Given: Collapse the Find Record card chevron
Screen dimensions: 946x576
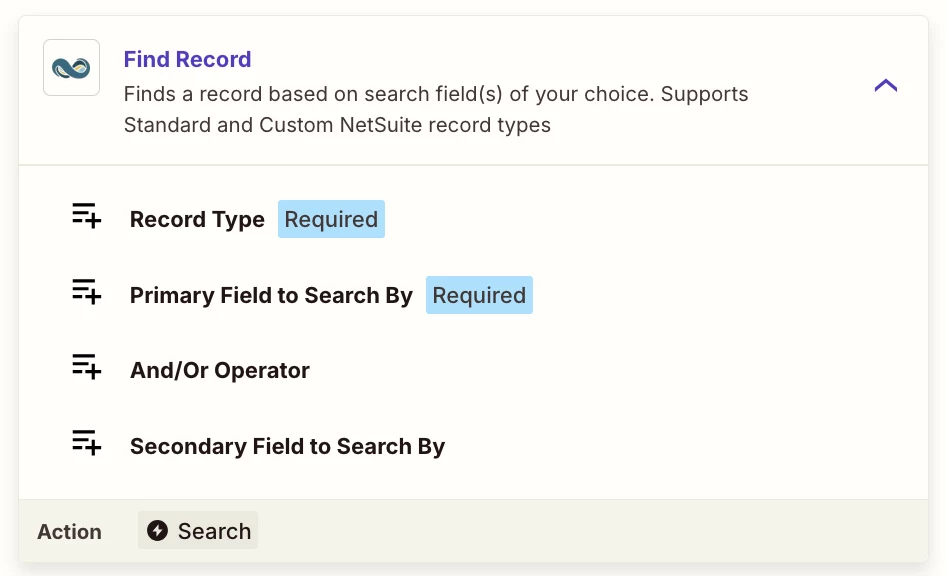Looking at the screenshot, I should (885, 86).
